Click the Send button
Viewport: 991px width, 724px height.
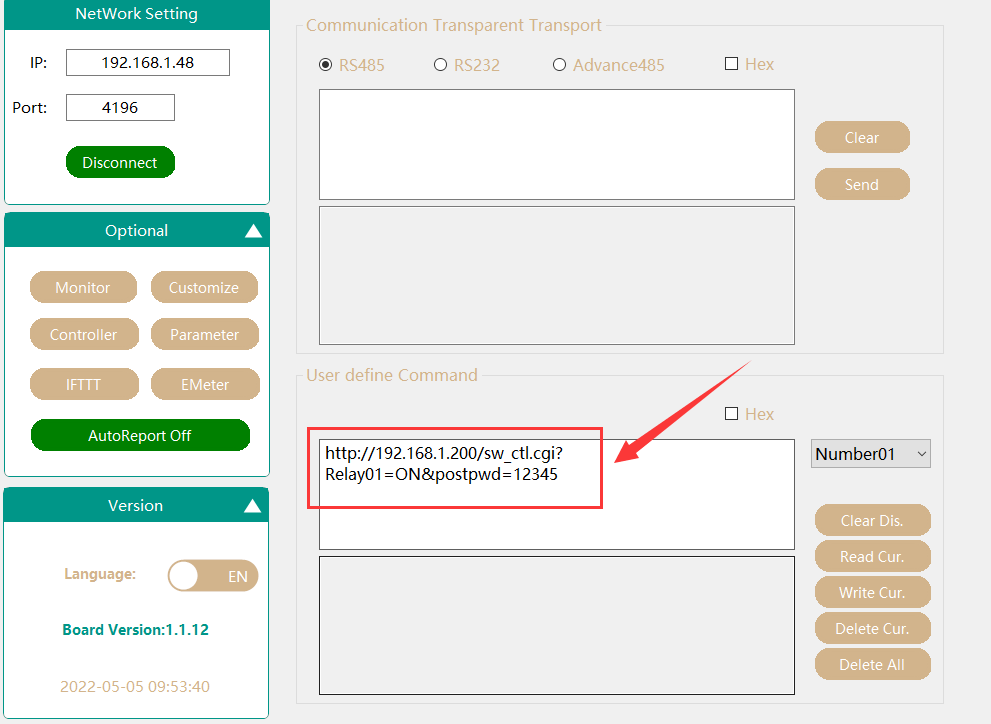click(x=861, y=184)
